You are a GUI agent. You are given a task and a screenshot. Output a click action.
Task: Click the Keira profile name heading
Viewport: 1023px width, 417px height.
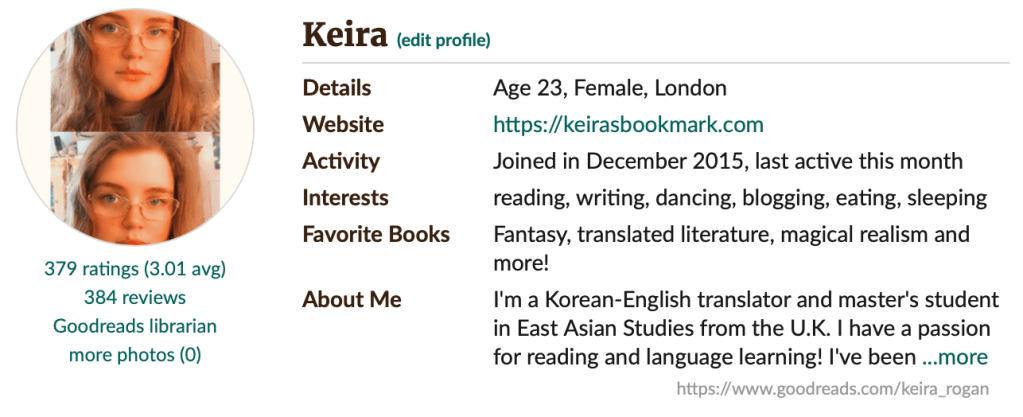pyautogui.click(x=345, y=37)
